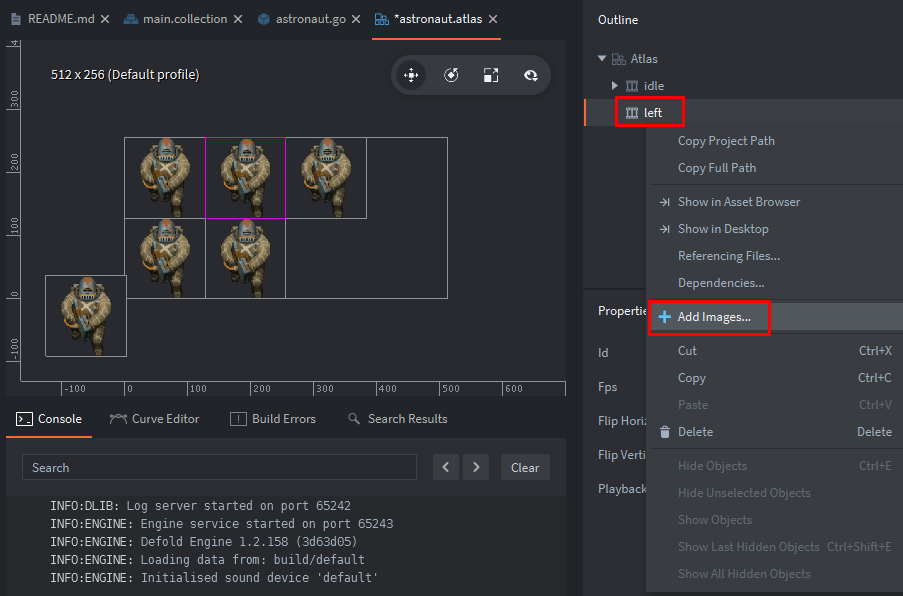Go to next console search match
This screenshot has height=596, width=903.
tap(476, 468)
